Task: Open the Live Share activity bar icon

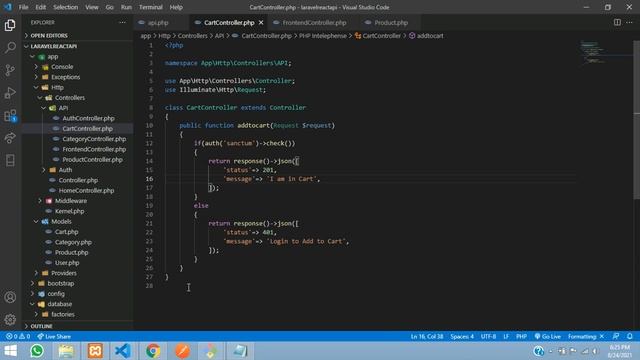Action: tap(10, 138)
